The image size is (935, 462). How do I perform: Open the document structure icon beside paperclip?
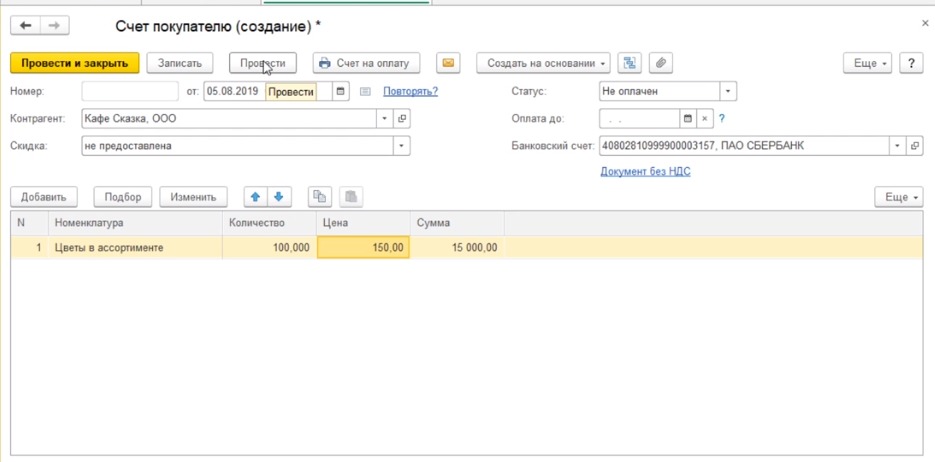pyautogui.click(x=629, y=63)
